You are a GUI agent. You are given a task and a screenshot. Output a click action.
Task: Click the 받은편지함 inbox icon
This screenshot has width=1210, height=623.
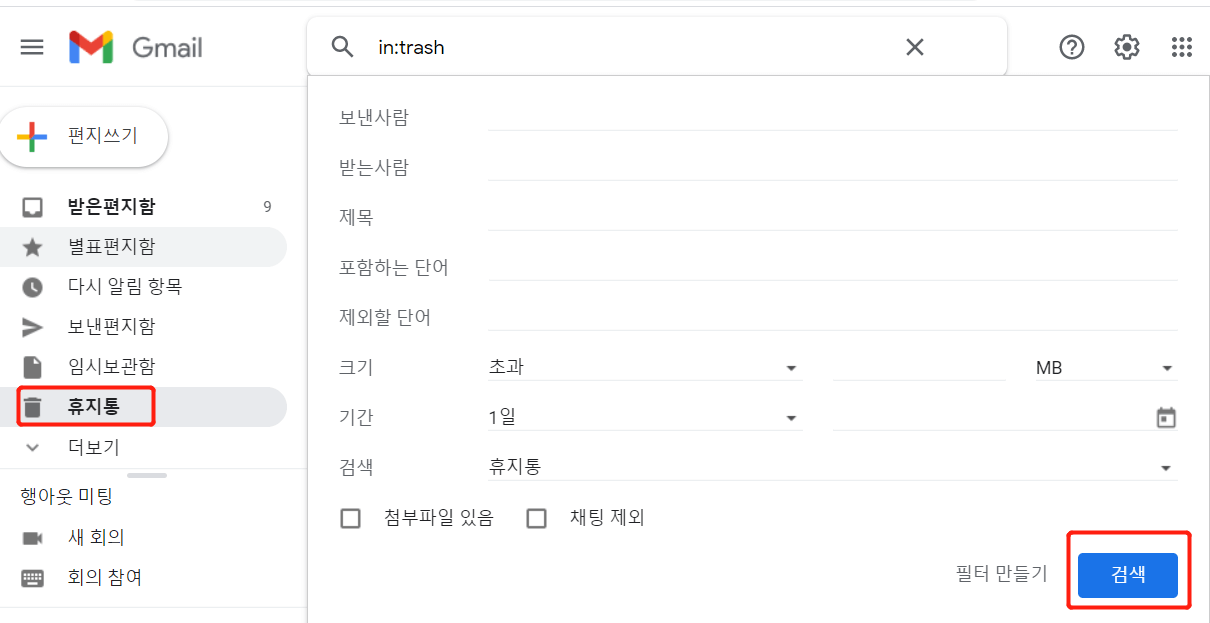coord(32,206)
